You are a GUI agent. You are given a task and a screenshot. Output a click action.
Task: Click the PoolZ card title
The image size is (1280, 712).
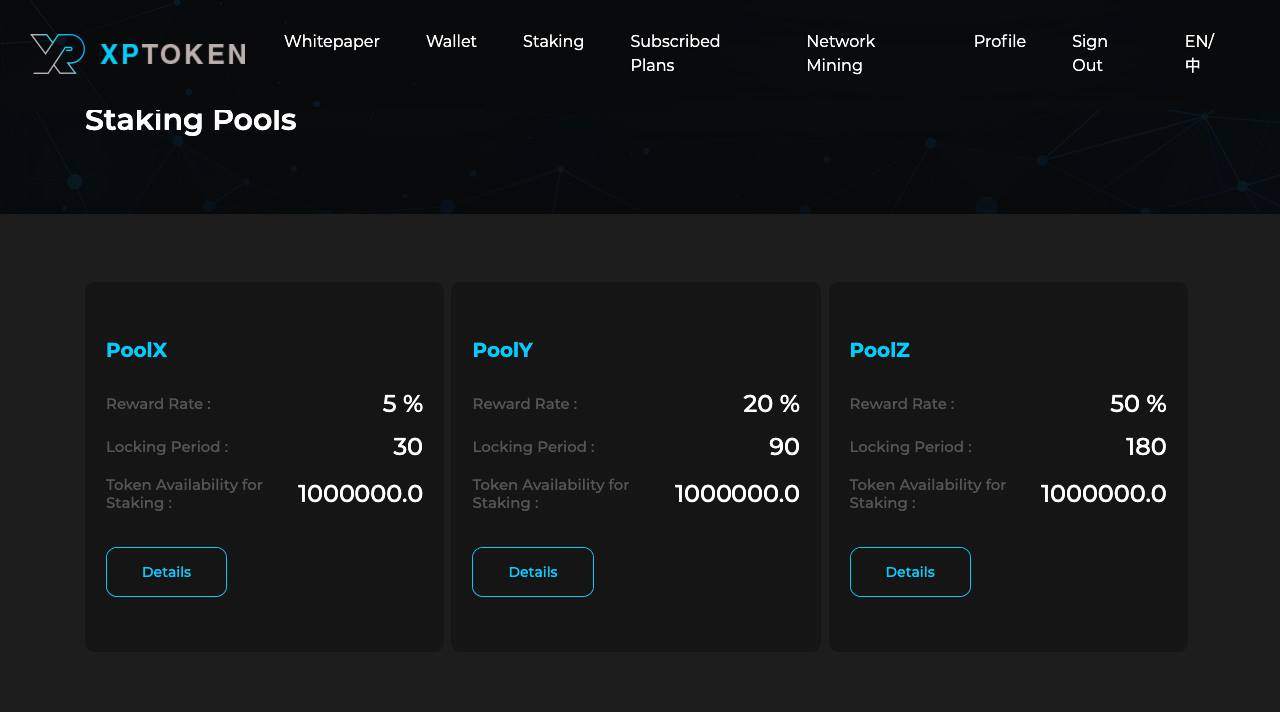pos(879,350)
